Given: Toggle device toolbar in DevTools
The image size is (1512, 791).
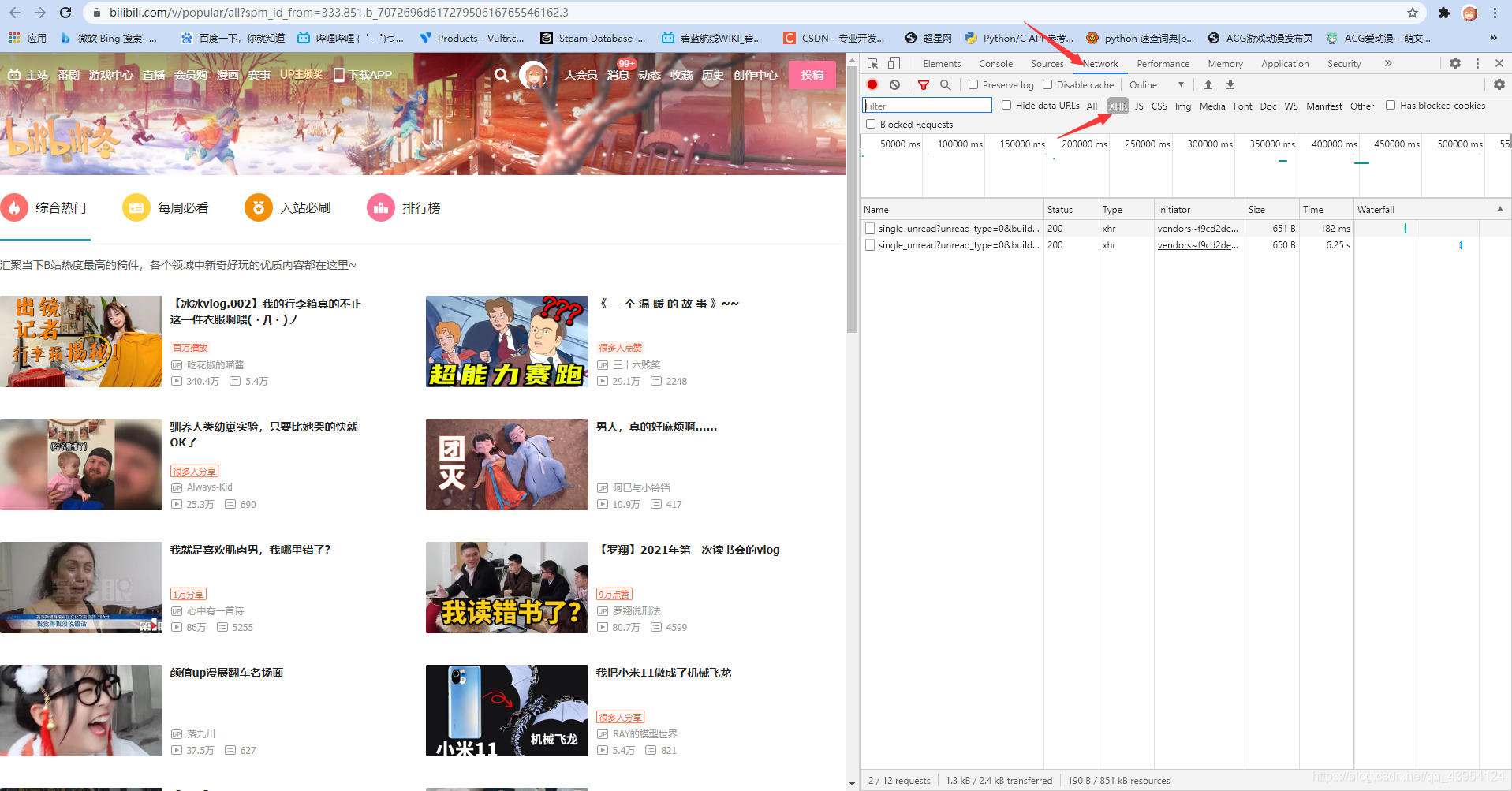Looking at the screenshot, I should [894, 63].
